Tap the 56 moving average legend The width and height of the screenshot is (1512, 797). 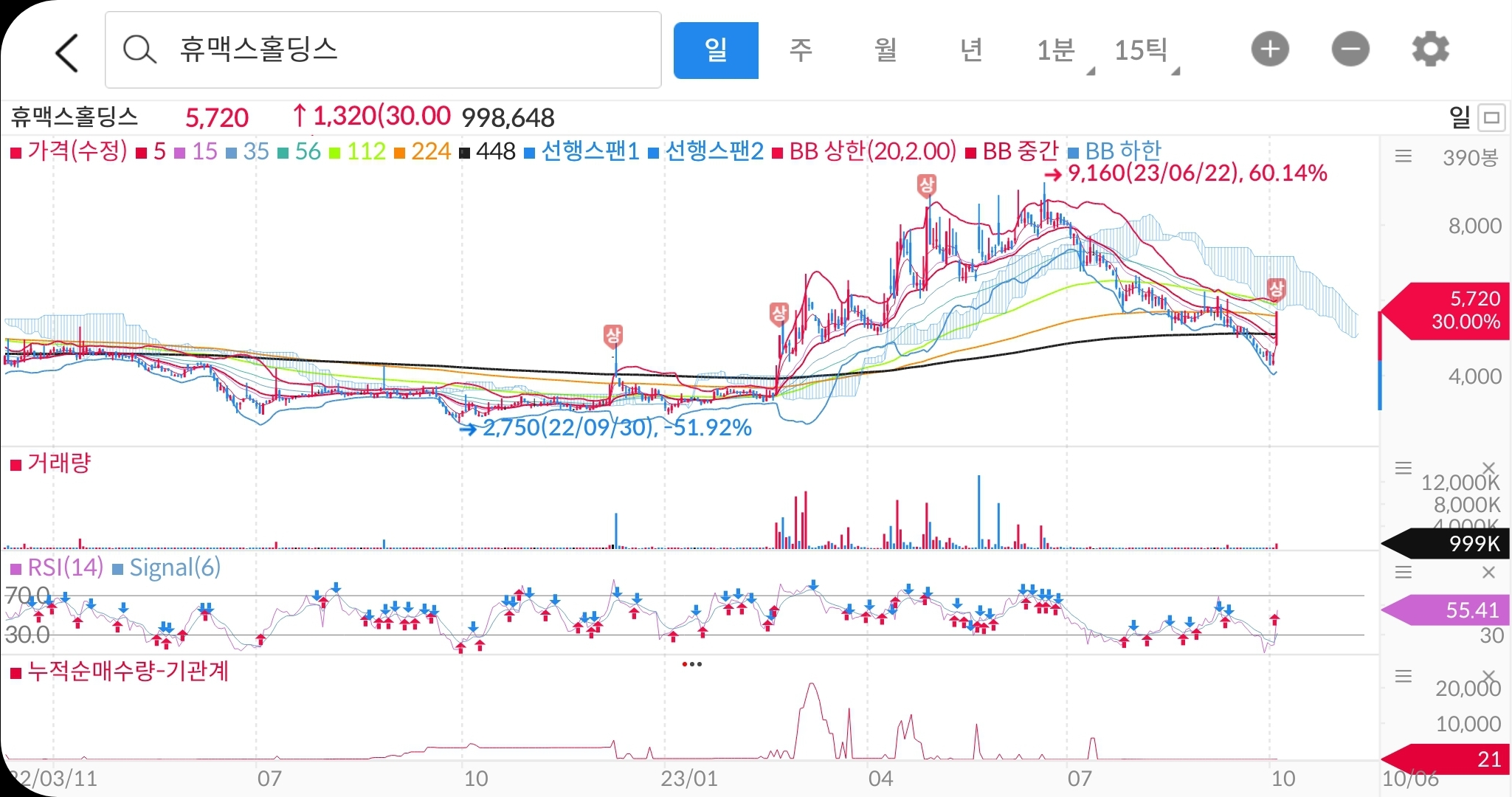299,151
